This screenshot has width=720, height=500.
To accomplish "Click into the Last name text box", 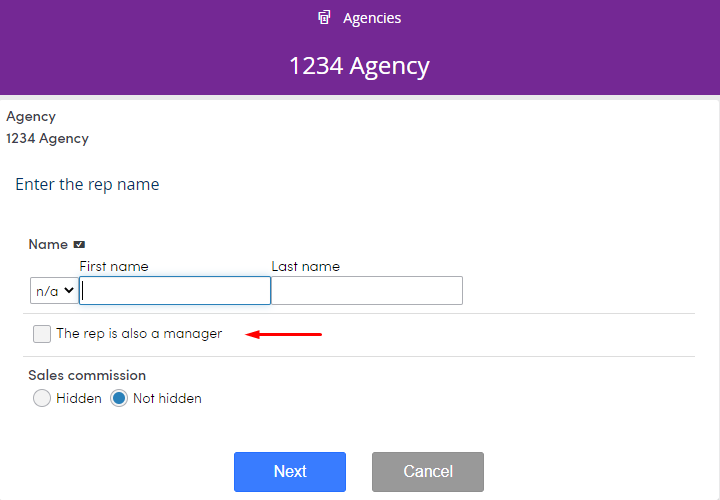I will coord(367,291).
